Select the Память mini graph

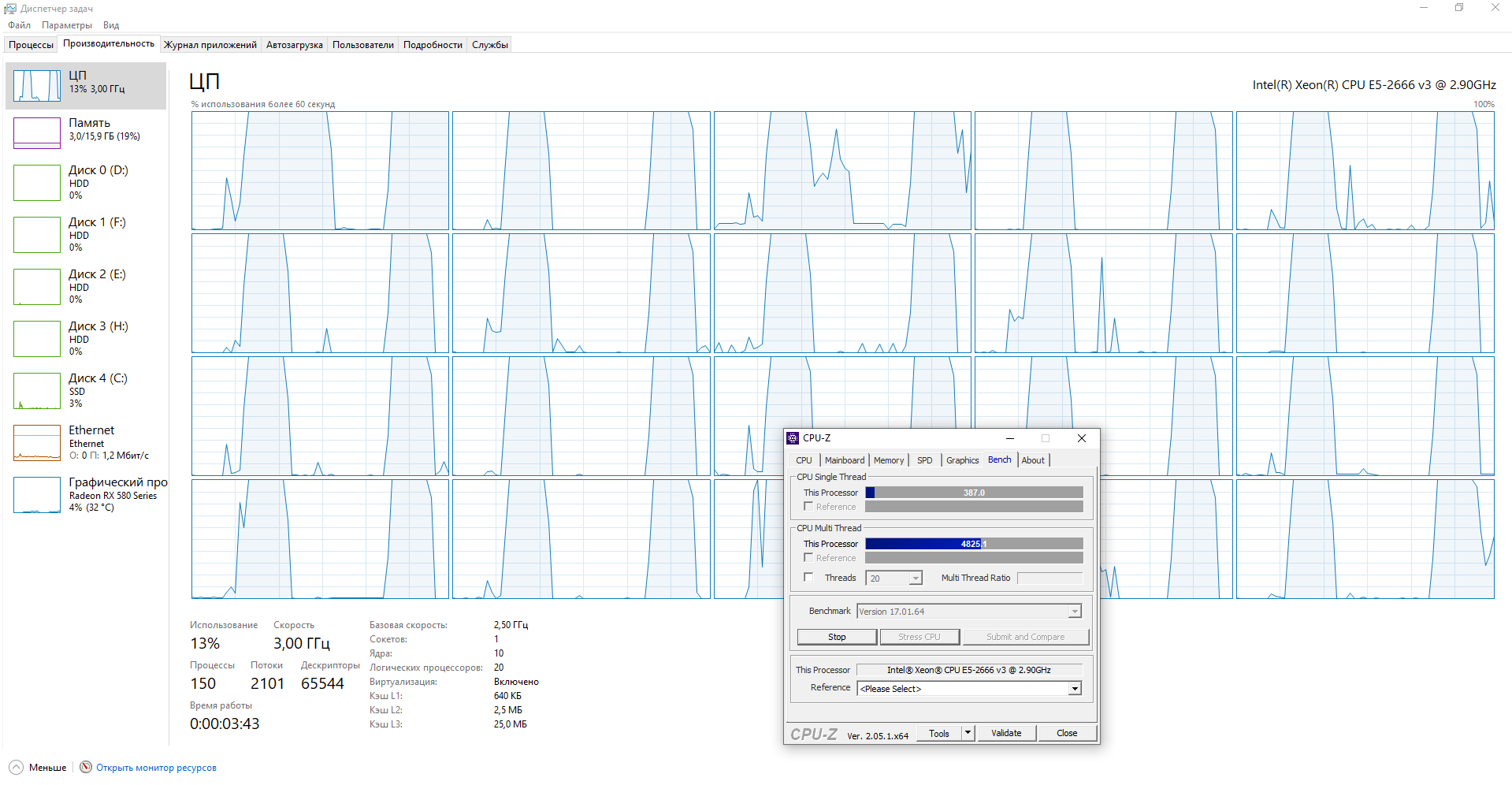(x=37, y=132)
